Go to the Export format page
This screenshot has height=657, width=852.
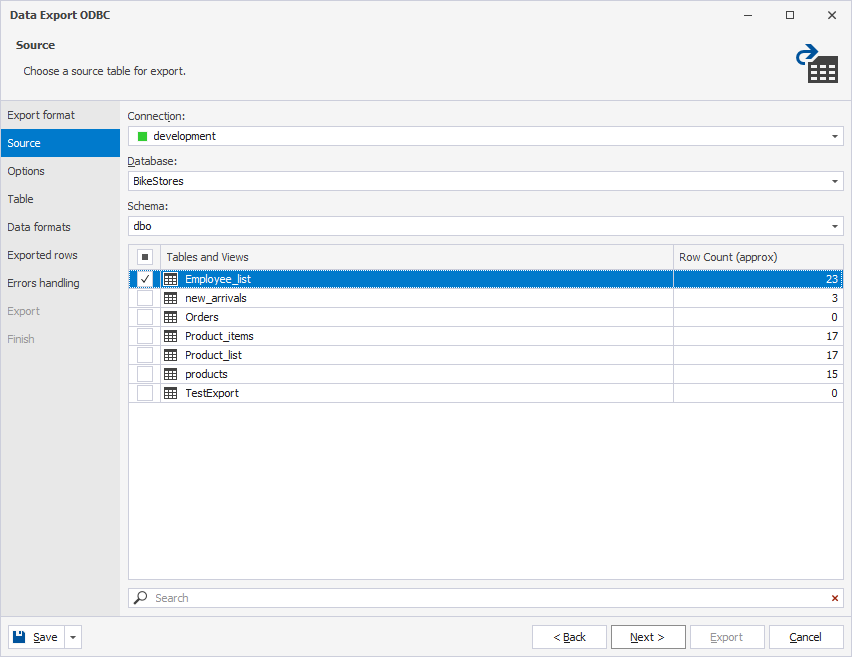[x=41, y=115]
